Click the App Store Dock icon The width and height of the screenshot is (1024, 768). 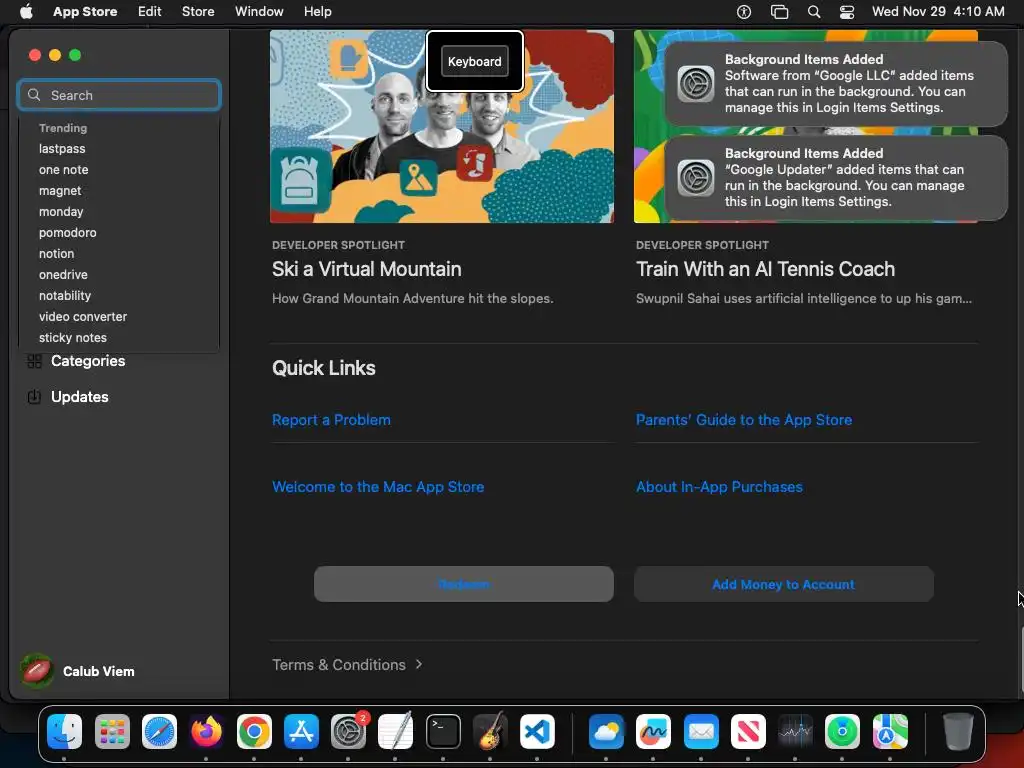pyautogui.click(x=301, y=731)
